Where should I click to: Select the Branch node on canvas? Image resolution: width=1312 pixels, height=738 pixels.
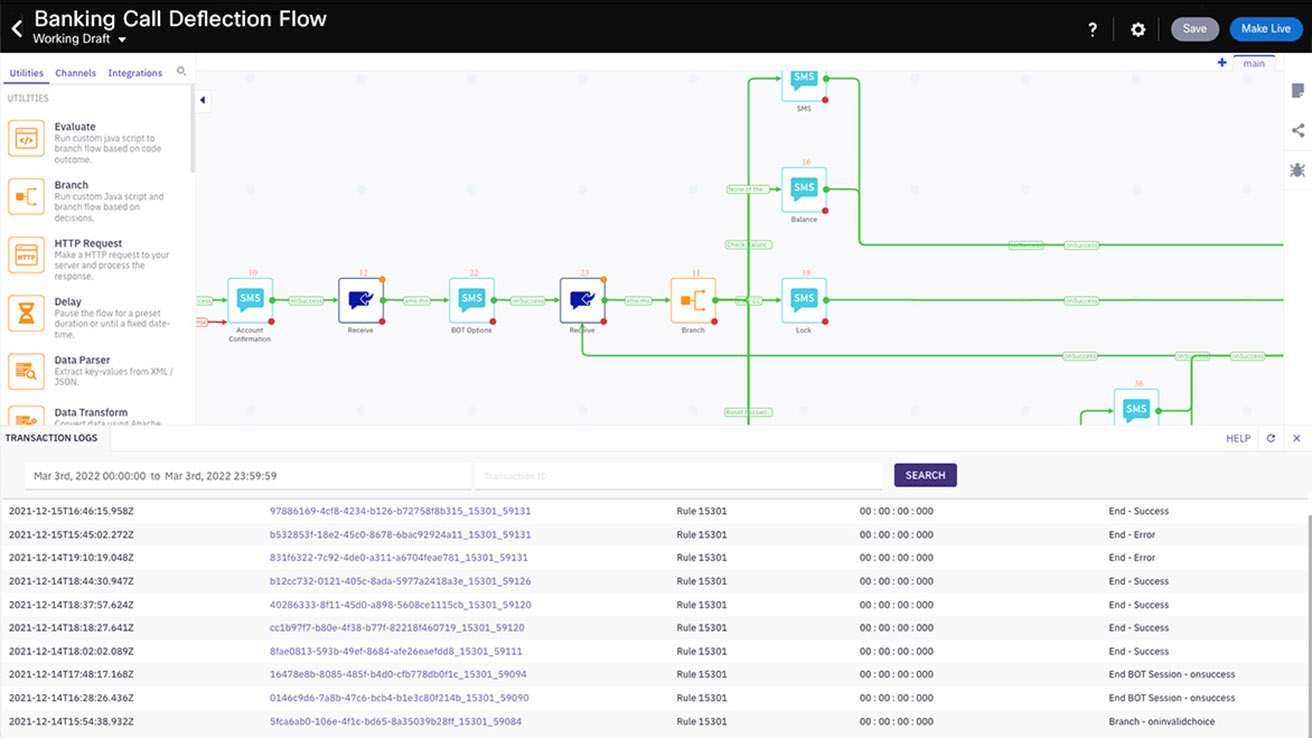coord(693,300)
